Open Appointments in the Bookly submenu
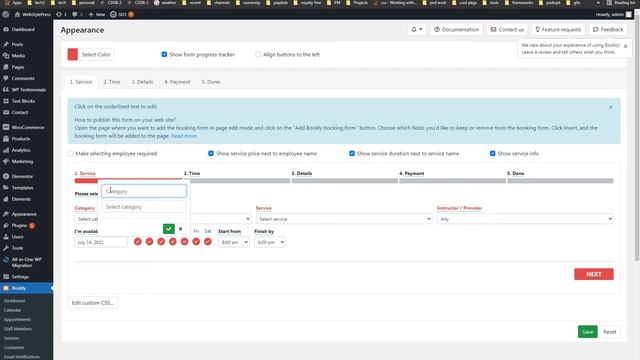Viewport: 640px width, 360px height. (x=17, y=320)
